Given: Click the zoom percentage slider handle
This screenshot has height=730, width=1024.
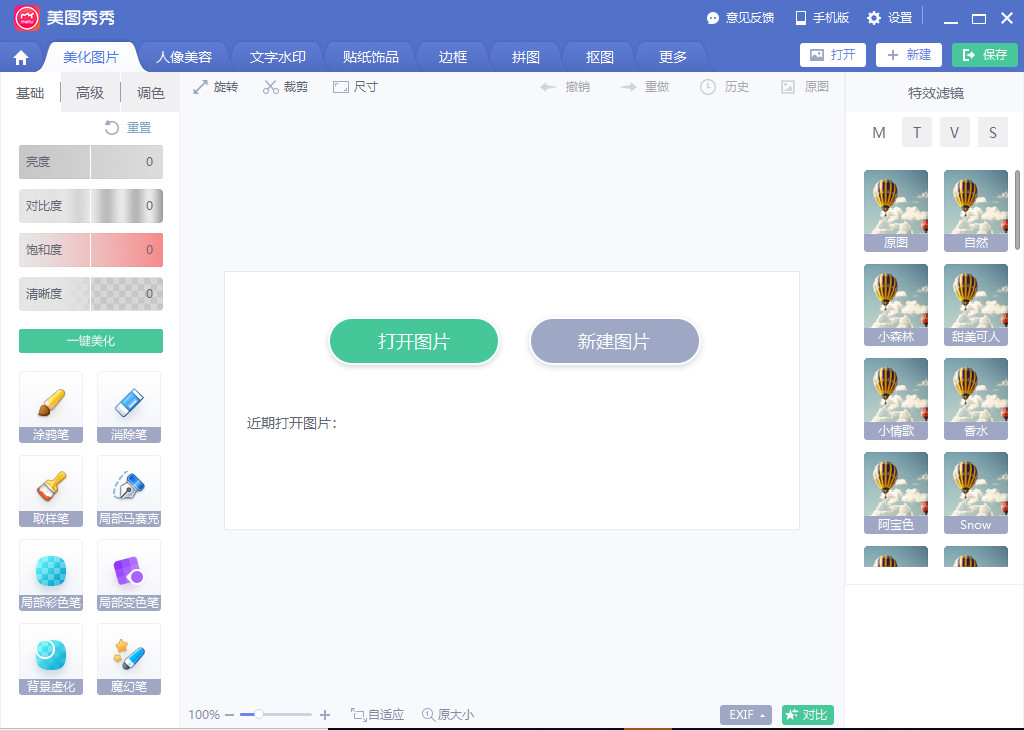Looking at the screenshot, I should [259, 714].
